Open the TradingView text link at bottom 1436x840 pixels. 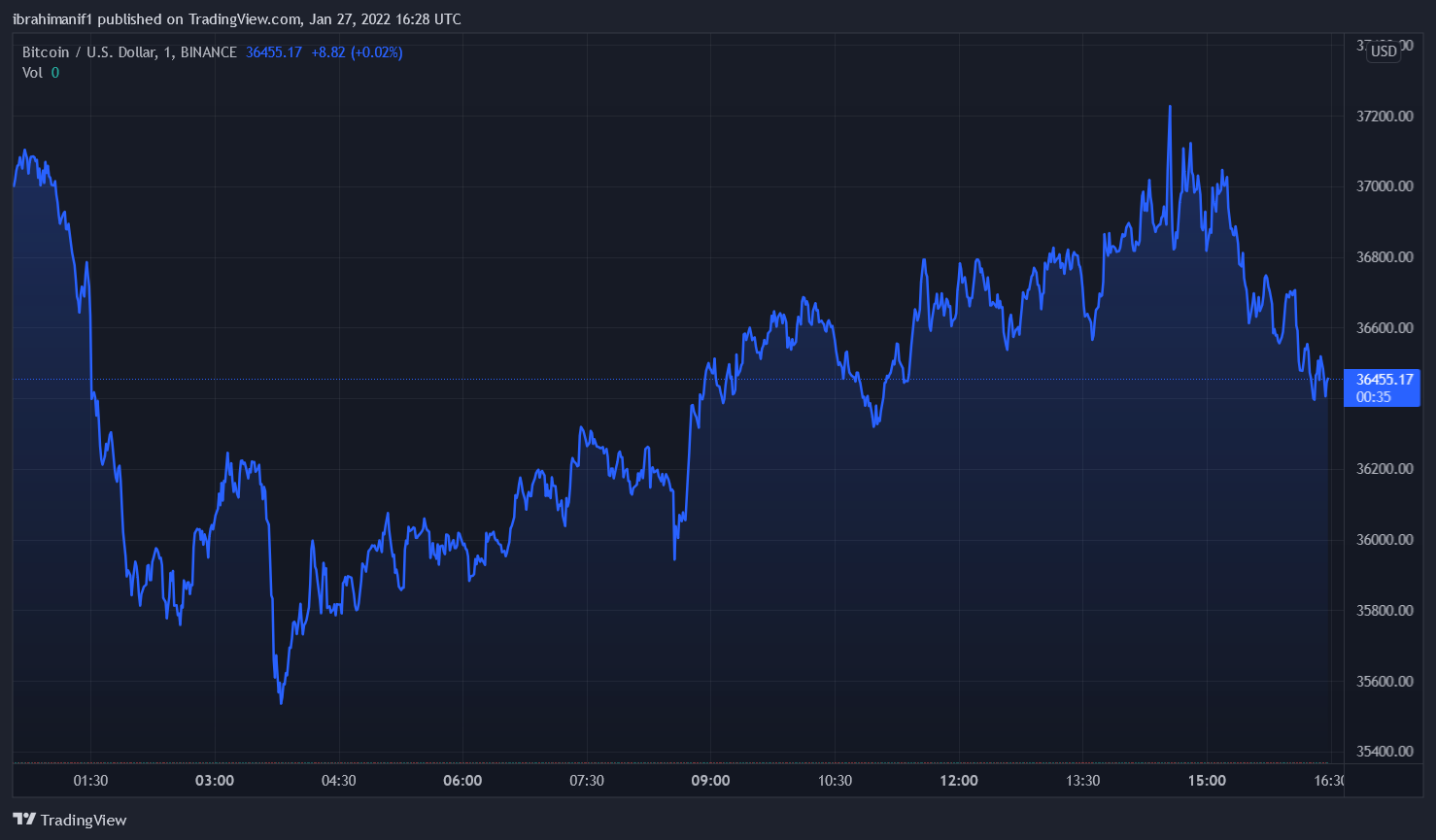(84, 821)
